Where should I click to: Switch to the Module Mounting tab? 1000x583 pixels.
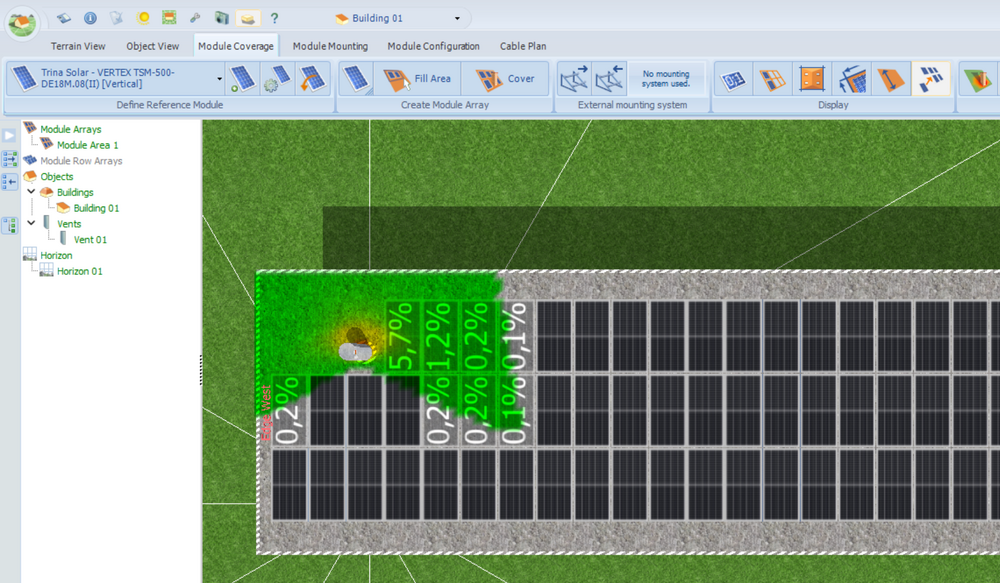[330, 46]
